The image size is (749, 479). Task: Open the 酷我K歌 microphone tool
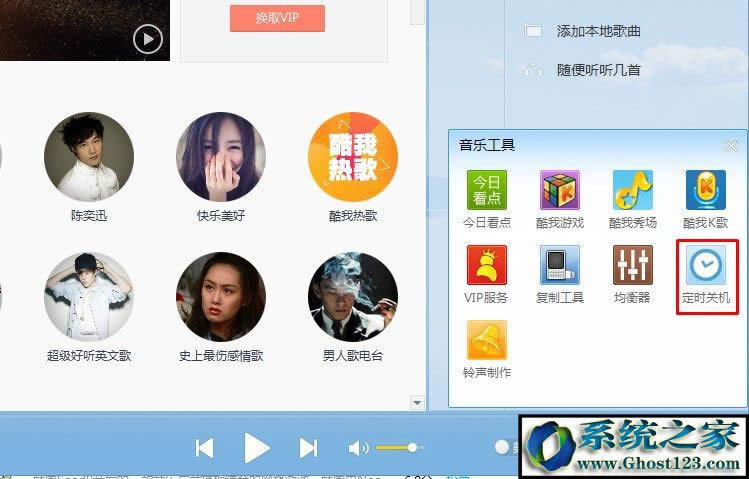pos(706,190)
